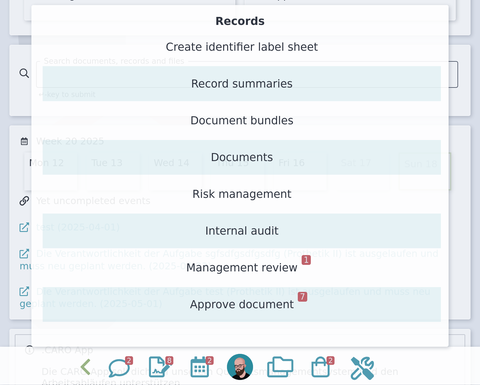The height and width of the screenshot is (385, 480).
Task: Select Document bundles entry
Action: [242, 120]
